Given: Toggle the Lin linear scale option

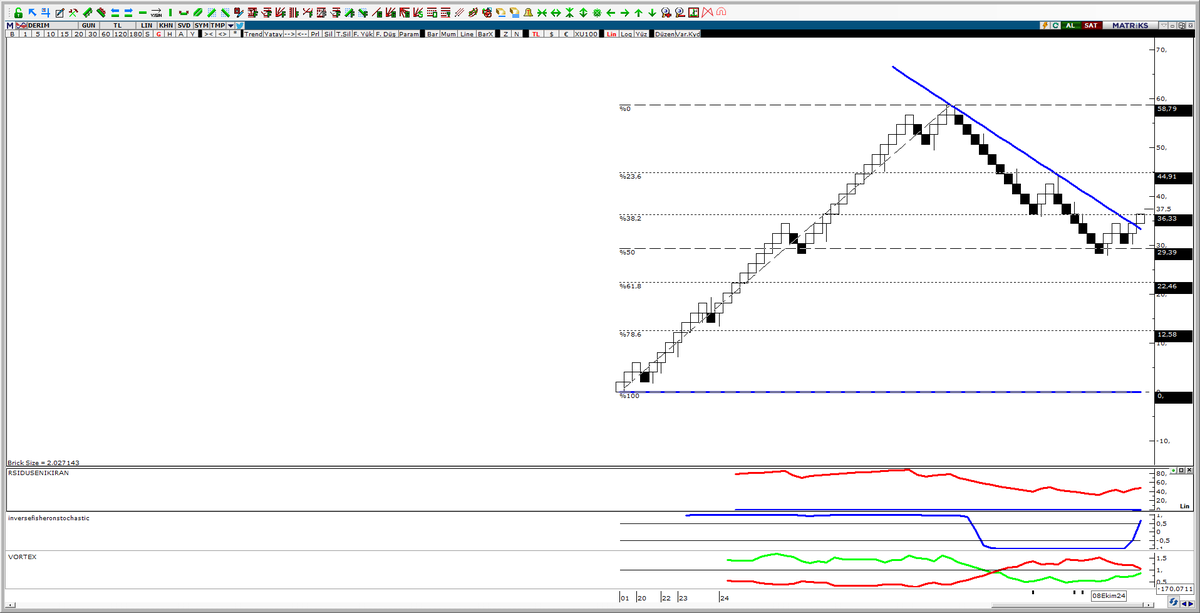Looking at the screenshot, I should tap(612, 34).
